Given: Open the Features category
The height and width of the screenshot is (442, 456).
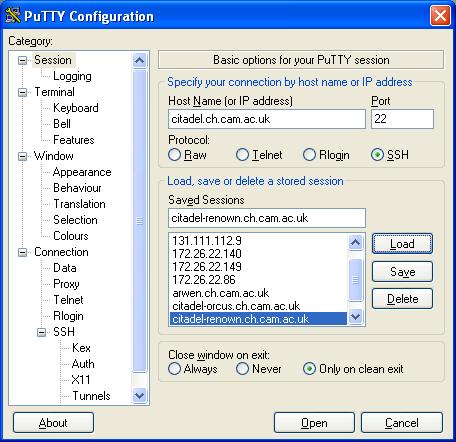Looking at the screenshot, I should pyautogui.click(x=74, y=140).
